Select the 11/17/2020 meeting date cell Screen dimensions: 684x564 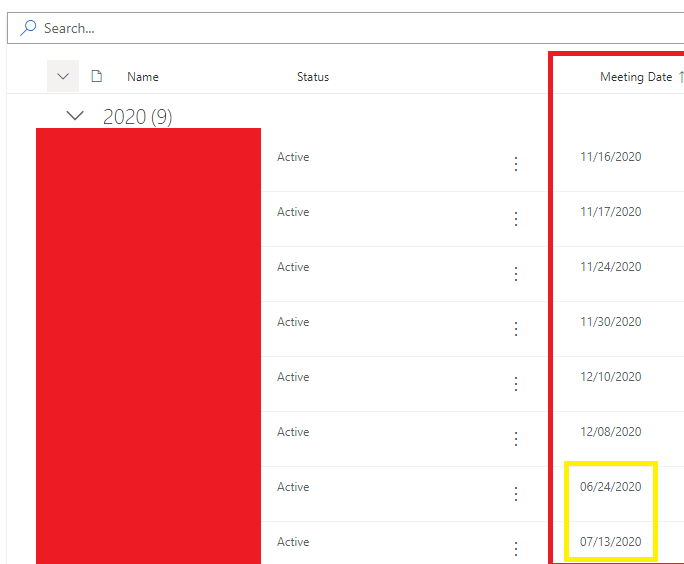[x=610, y=212]
